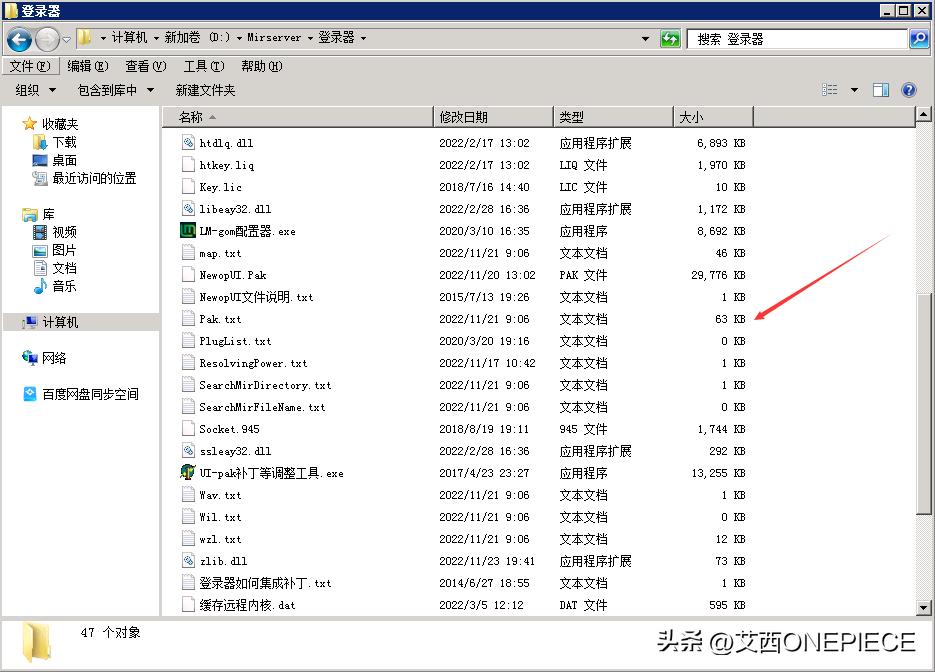The height and width of the screenshot is (672, 935).
Task: Click the 新建文件夹 button
Action: [x=204, y=89]
